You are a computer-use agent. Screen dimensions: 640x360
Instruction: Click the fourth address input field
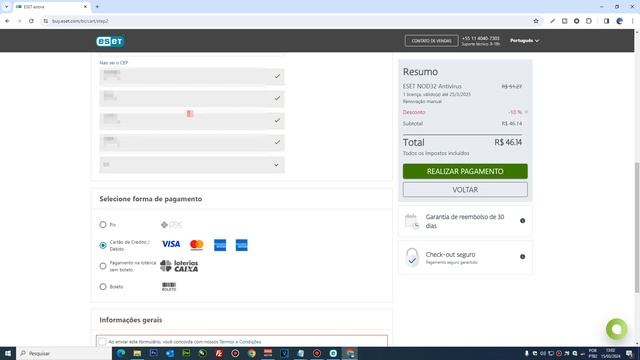(192, 142)
